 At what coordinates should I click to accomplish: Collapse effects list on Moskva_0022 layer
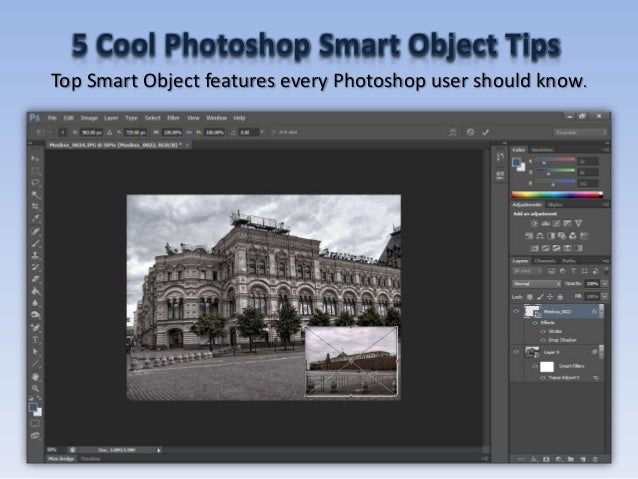click(x=601, y=312)
